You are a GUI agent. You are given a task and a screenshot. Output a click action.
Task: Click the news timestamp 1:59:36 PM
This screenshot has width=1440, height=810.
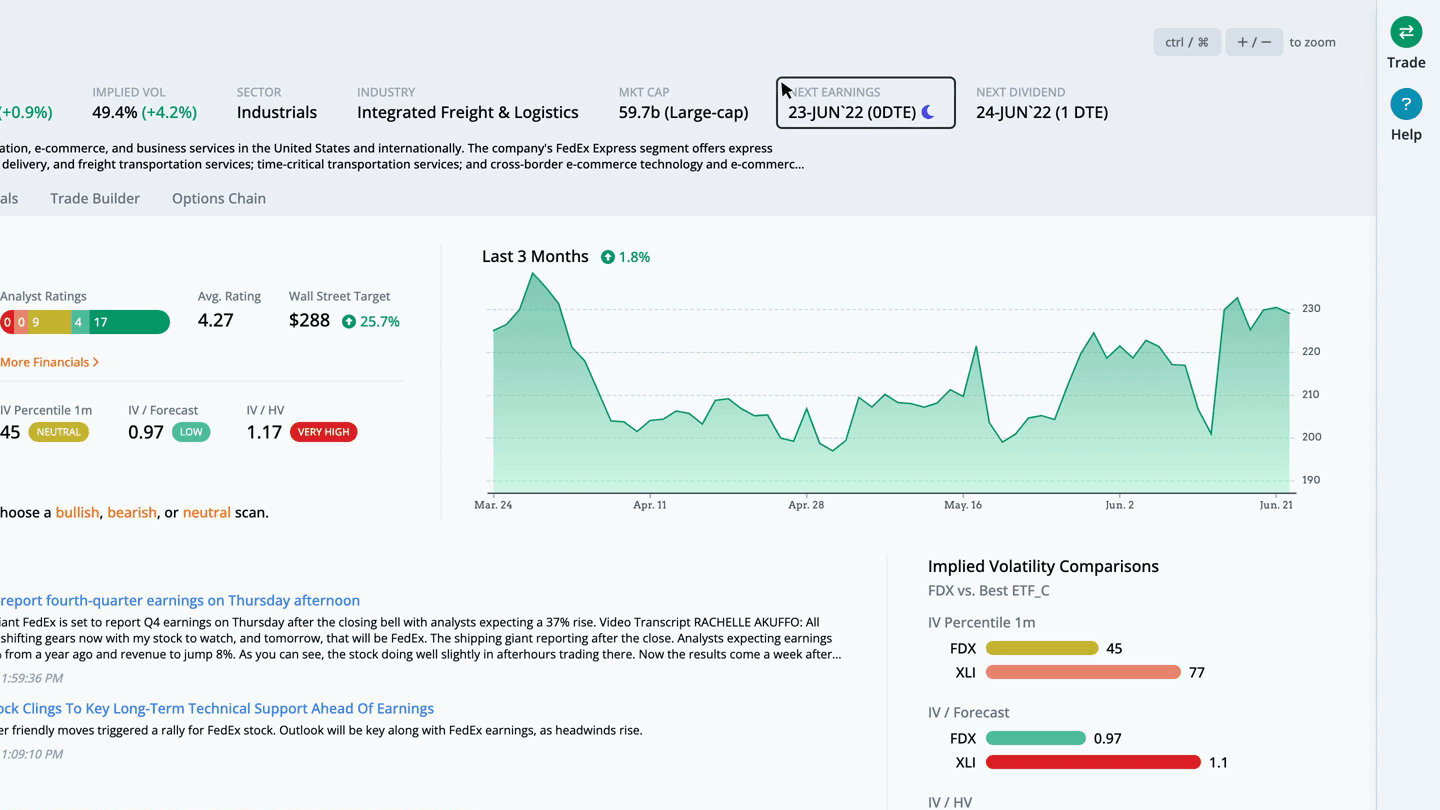pos(32,678)
